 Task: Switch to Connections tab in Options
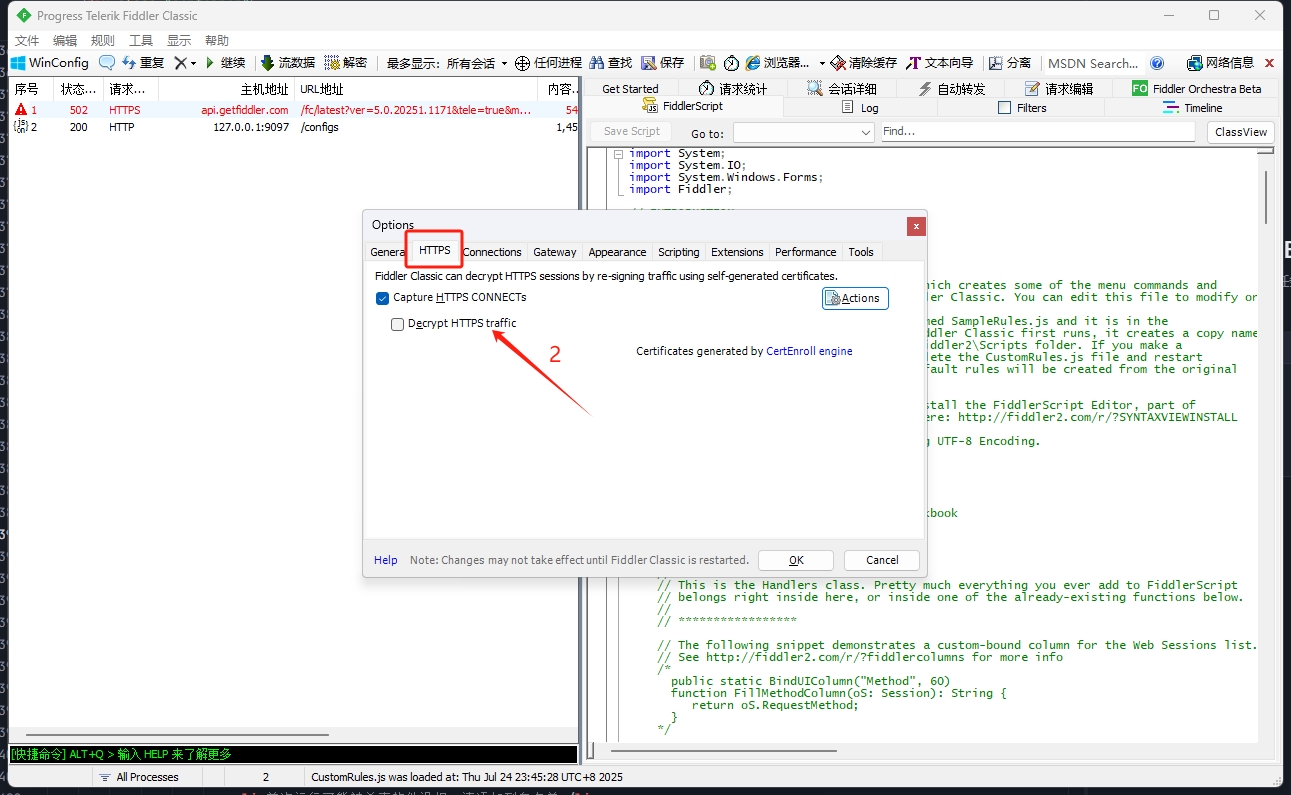coord(492,252)
